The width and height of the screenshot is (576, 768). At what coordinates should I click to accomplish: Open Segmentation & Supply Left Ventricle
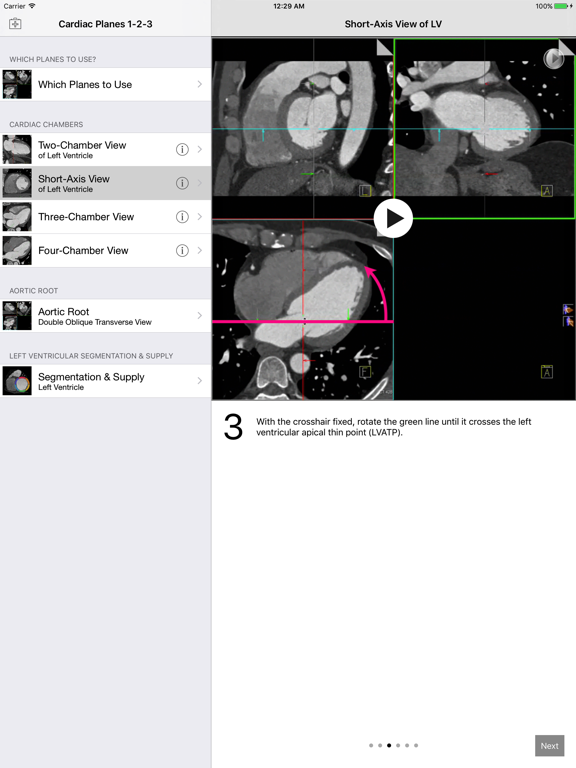105,381
